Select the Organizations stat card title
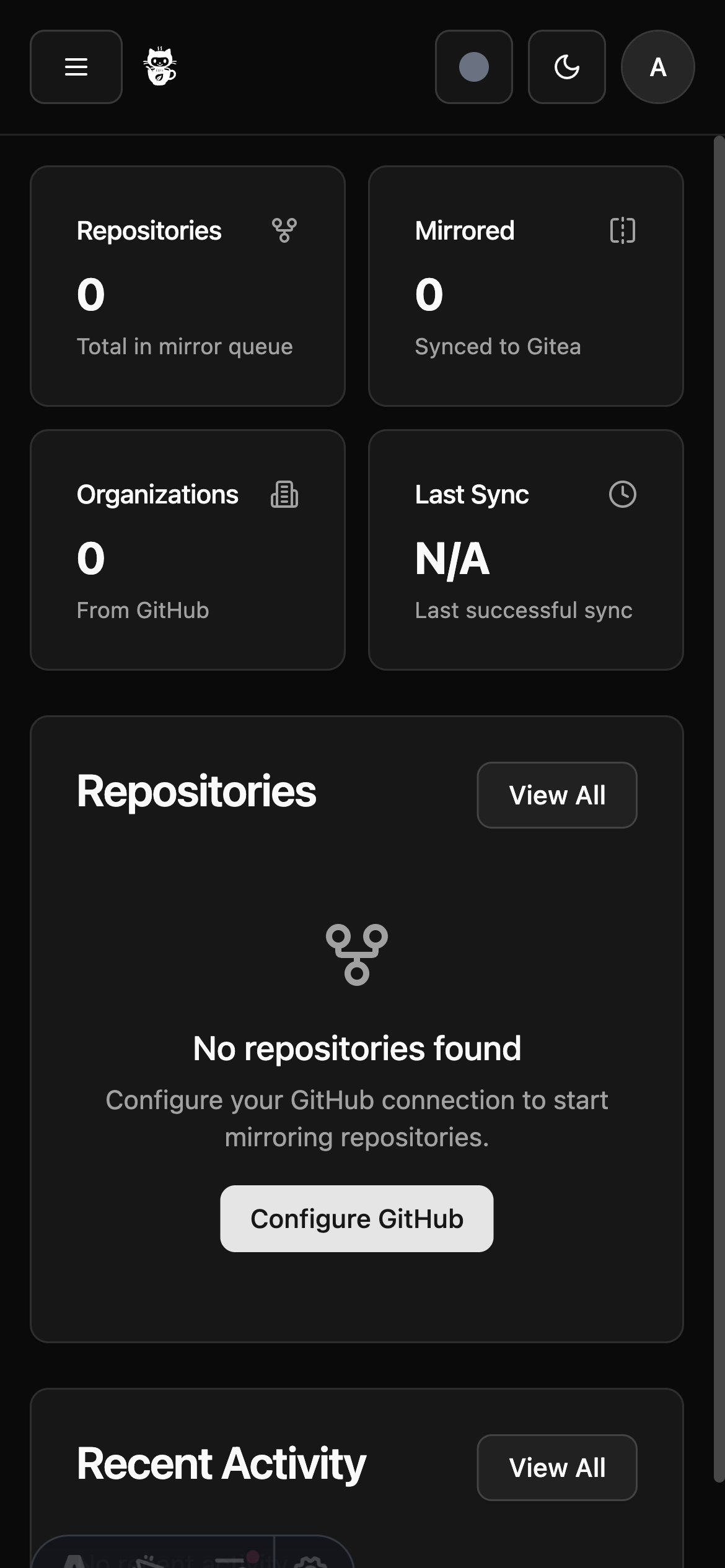Viewport: 725px width, 1568px height. coord(157,495)
